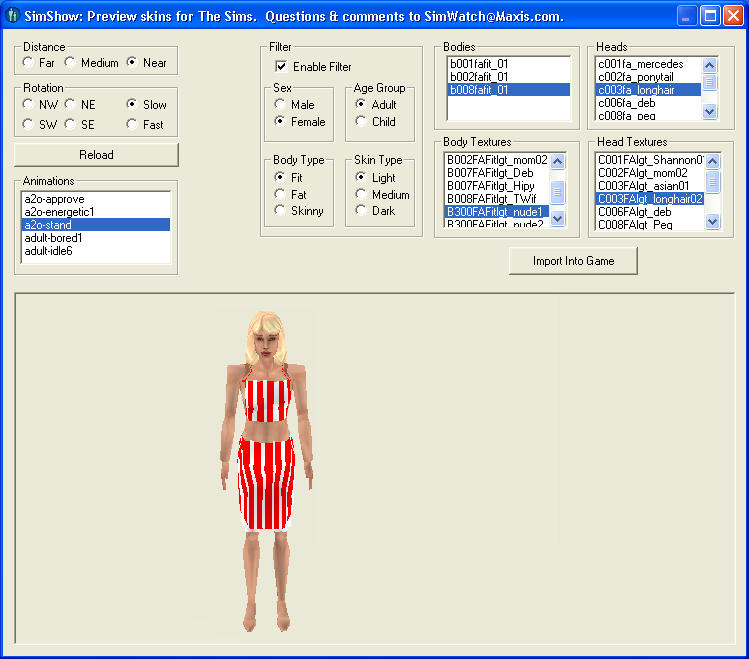The image size is (749, 659).
Task: Choose Light skin type
Action: 375,178
